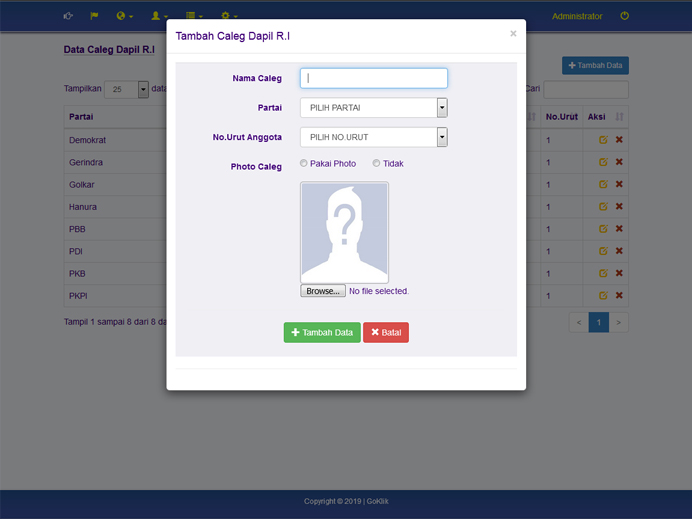Click the red Batal button
The width and height of the screenshot is (692, 519).
(386, 333)
